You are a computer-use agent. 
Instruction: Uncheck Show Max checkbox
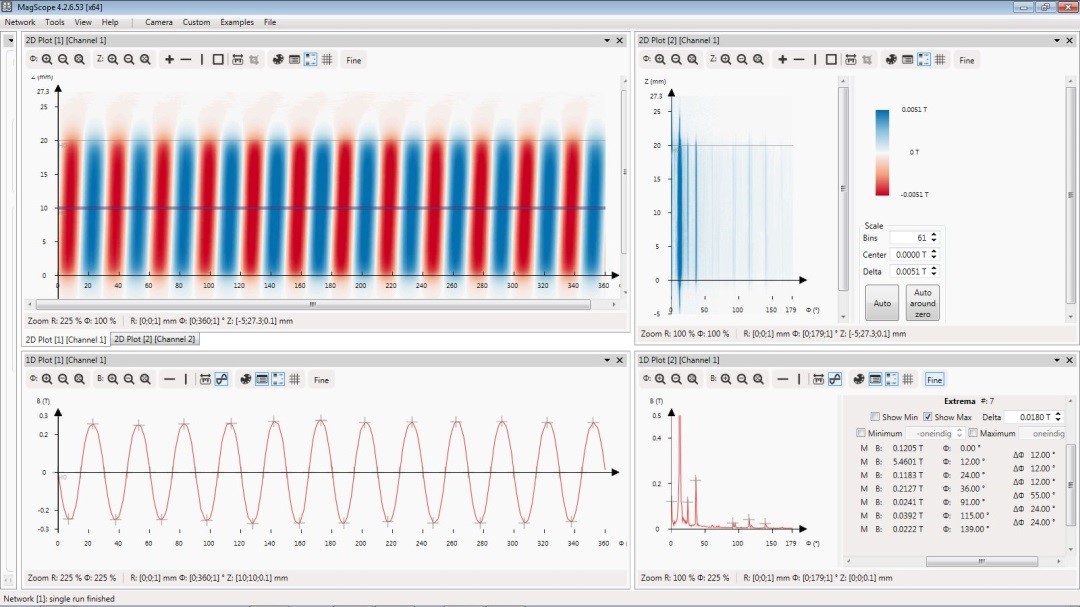click(927, 417)
